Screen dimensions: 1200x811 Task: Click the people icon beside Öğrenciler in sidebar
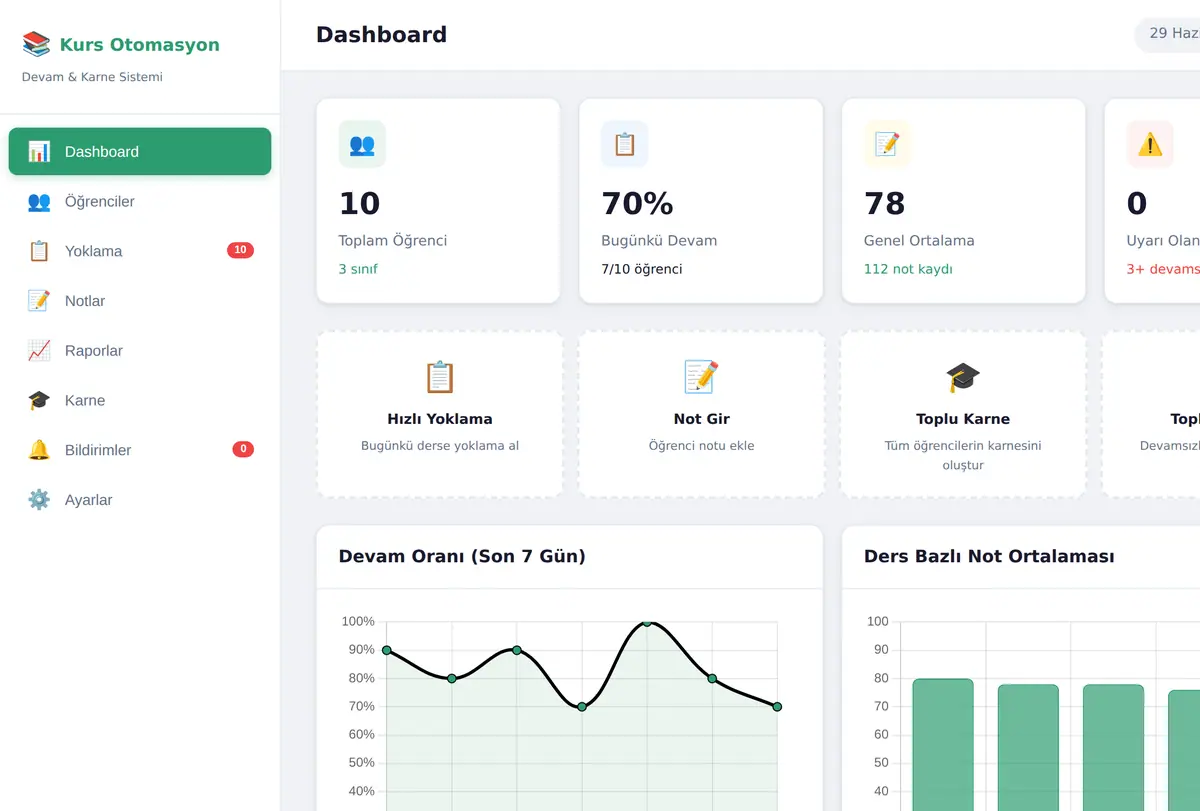point(39,202)
